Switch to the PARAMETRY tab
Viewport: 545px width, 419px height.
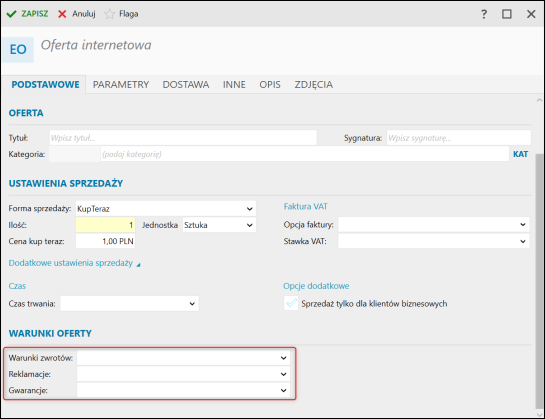[121, 84]
